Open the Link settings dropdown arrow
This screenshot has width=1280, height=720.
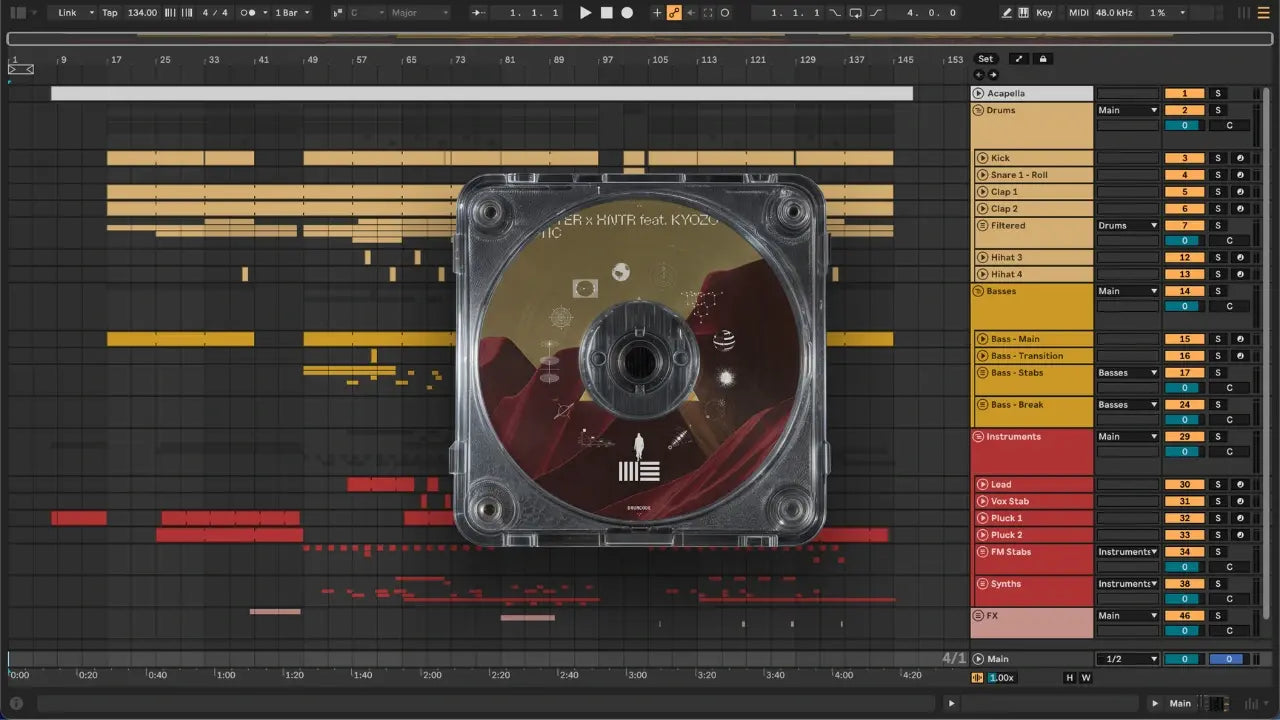91,13
